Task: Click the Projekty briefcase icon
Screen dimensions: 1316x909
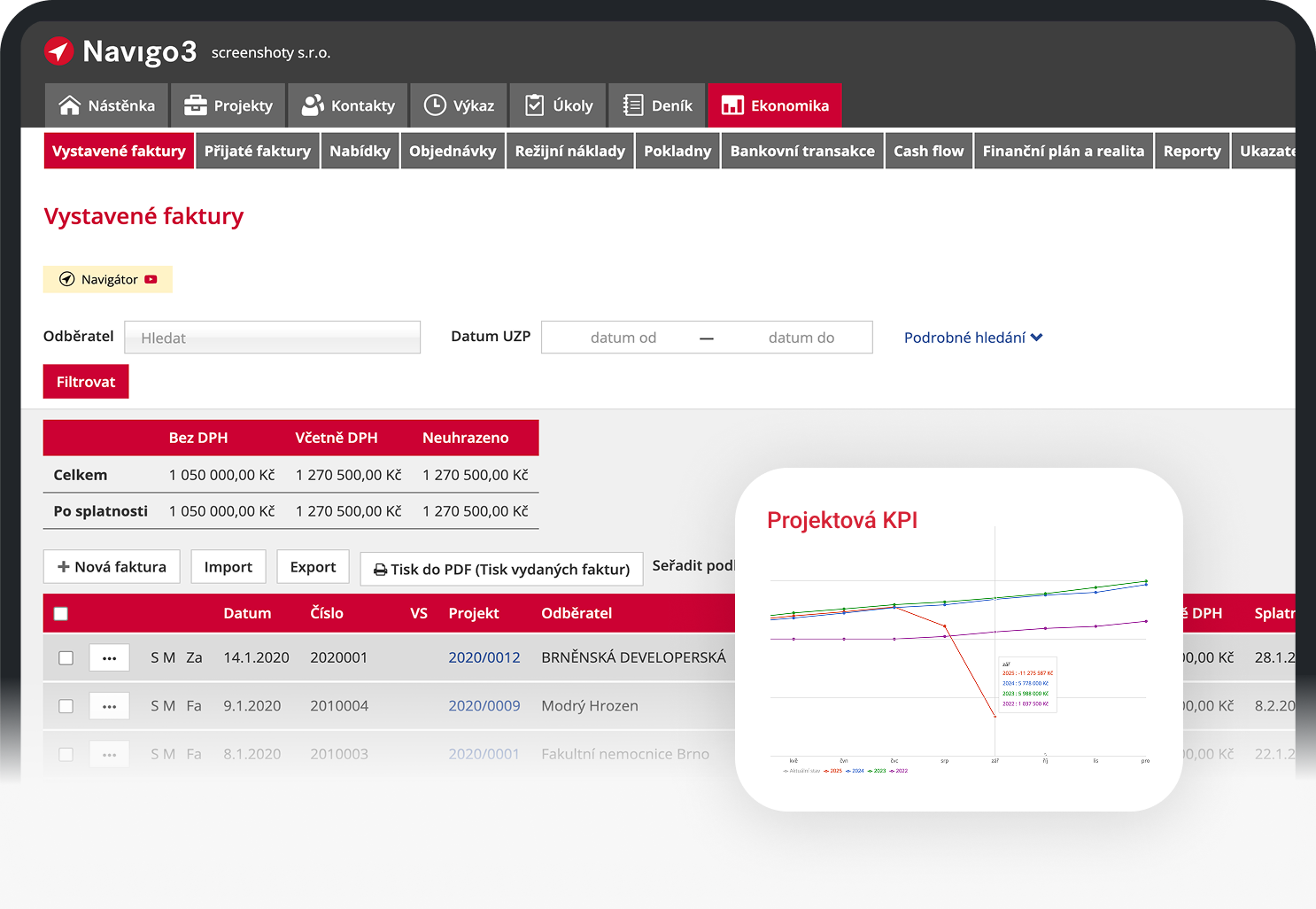Action: [195, 105]
